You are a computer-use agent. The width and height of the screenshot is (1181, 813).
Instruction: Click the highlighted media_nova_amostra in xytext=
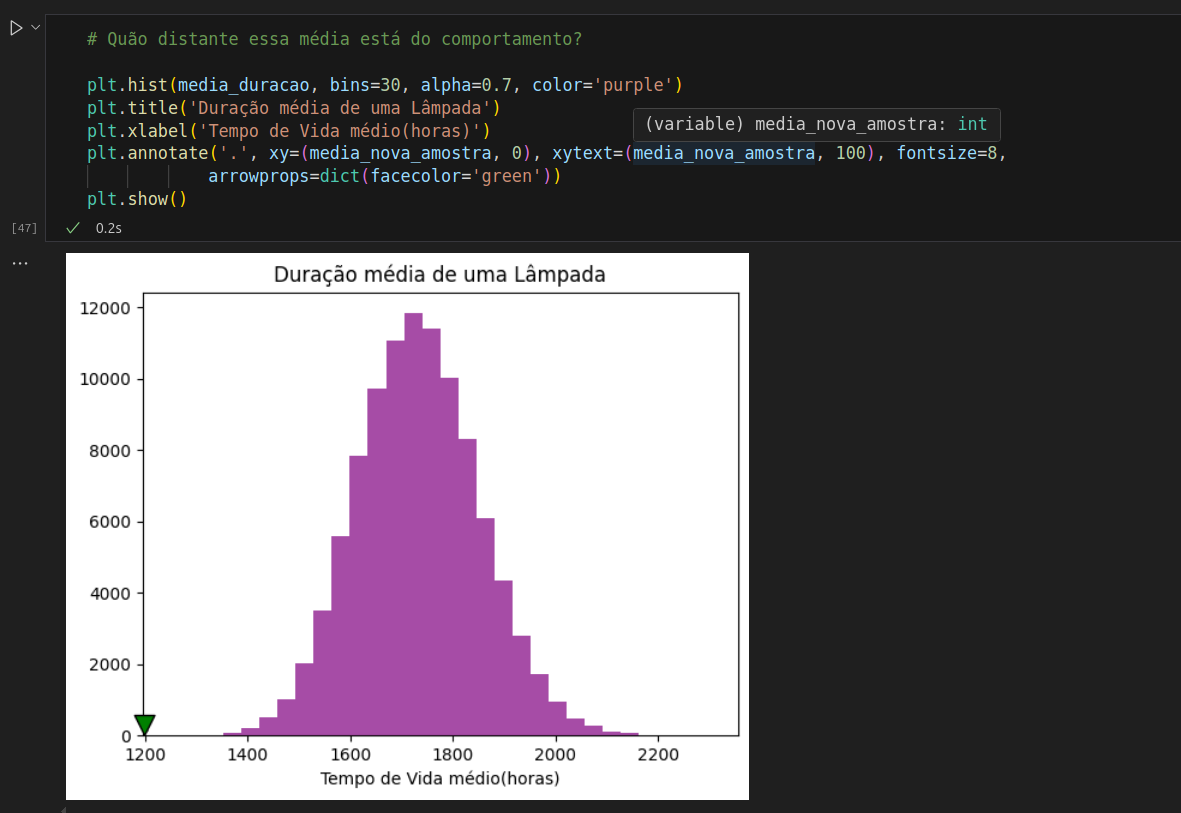[x=724, y=154]
